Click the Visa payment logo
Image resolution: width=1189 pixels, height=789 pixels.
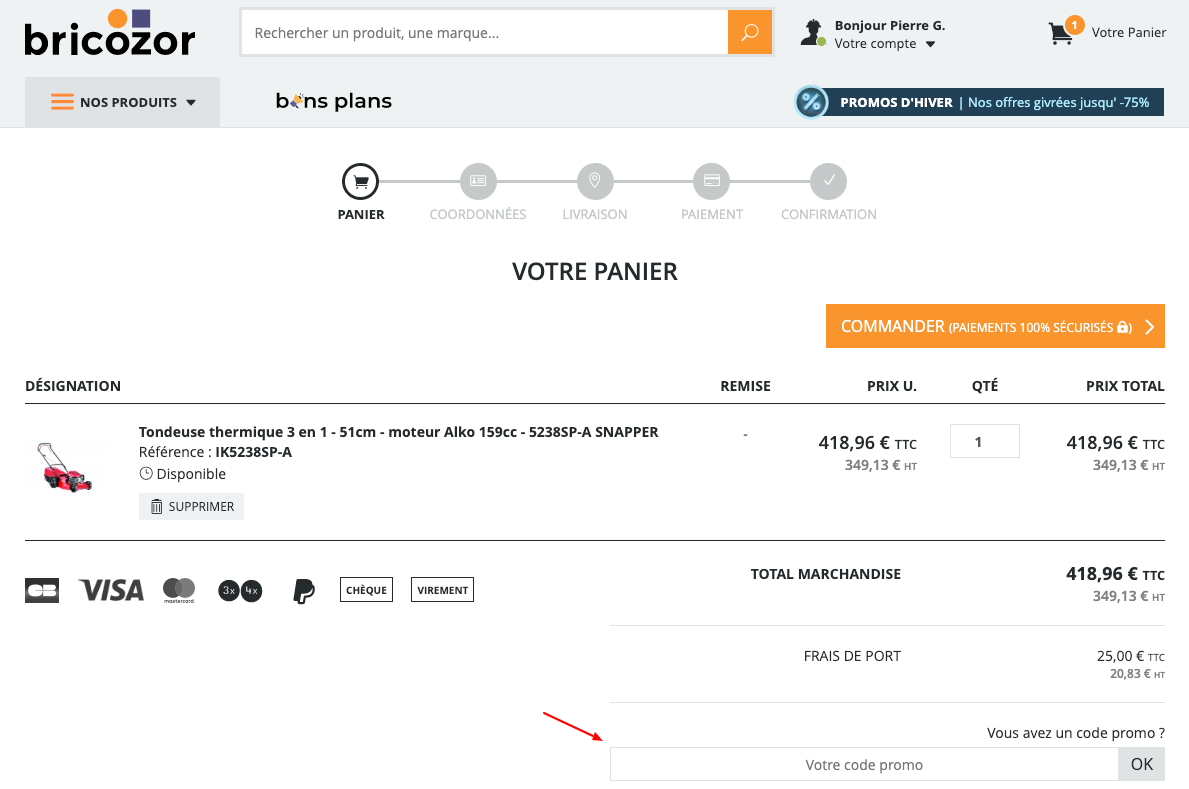click(x=111, y=590)
